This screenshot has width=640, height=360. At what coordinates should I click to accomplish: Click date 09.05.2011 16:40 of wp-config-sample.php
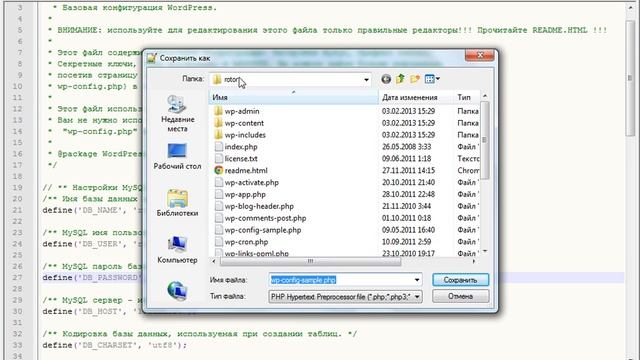(x=408, y=230)
